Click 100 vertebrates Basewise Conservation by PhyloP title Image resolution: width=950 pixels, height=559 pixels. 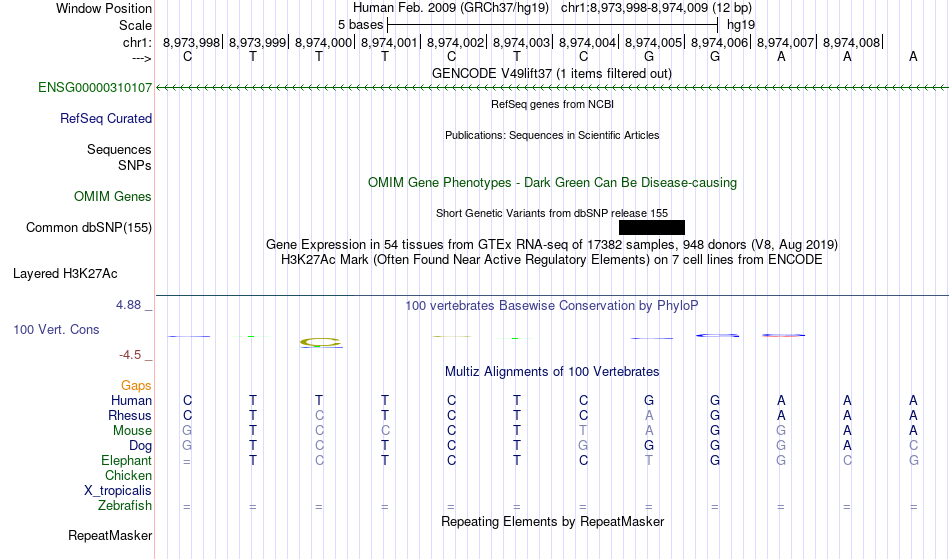coord(552,306)
